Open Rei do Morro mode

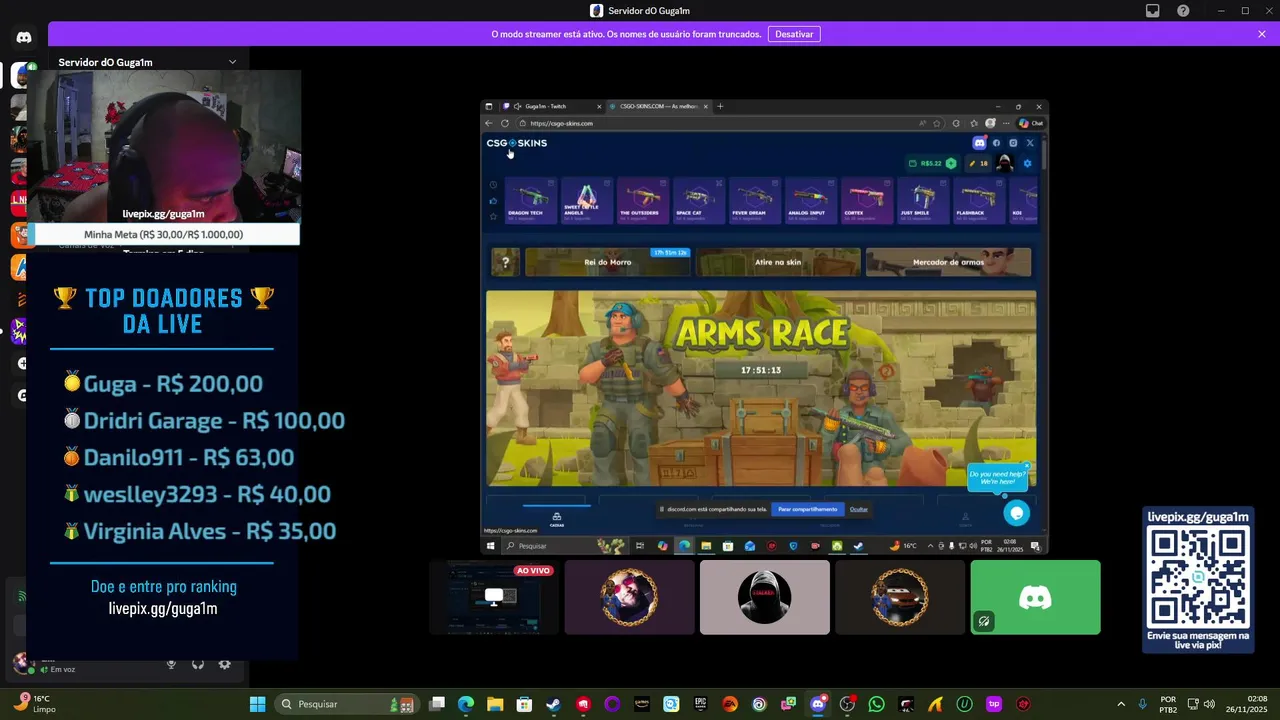(x=608, y=262)
